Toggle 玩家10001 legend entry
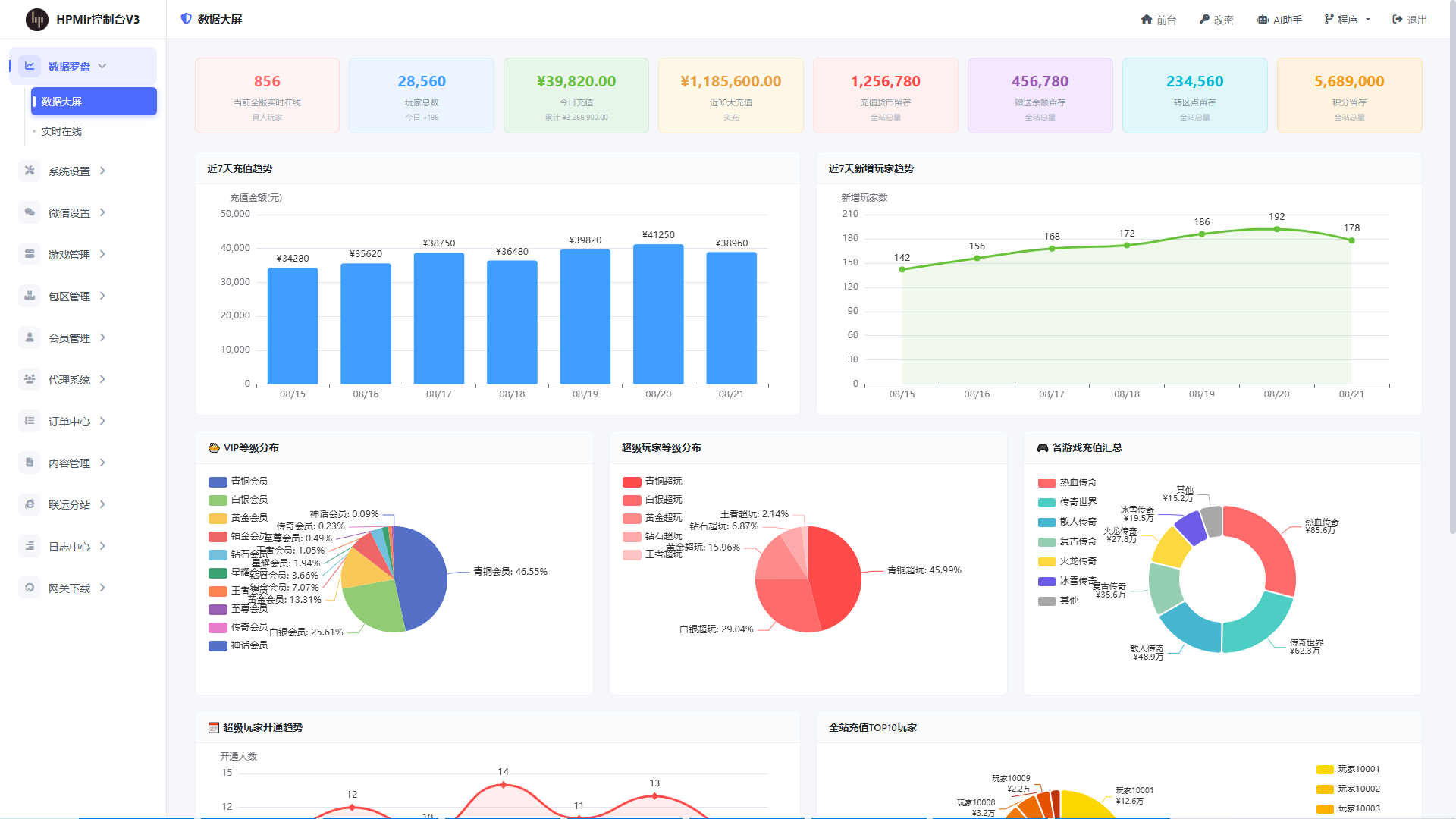Screen dimensions: 1456x819 [1348, 769]
